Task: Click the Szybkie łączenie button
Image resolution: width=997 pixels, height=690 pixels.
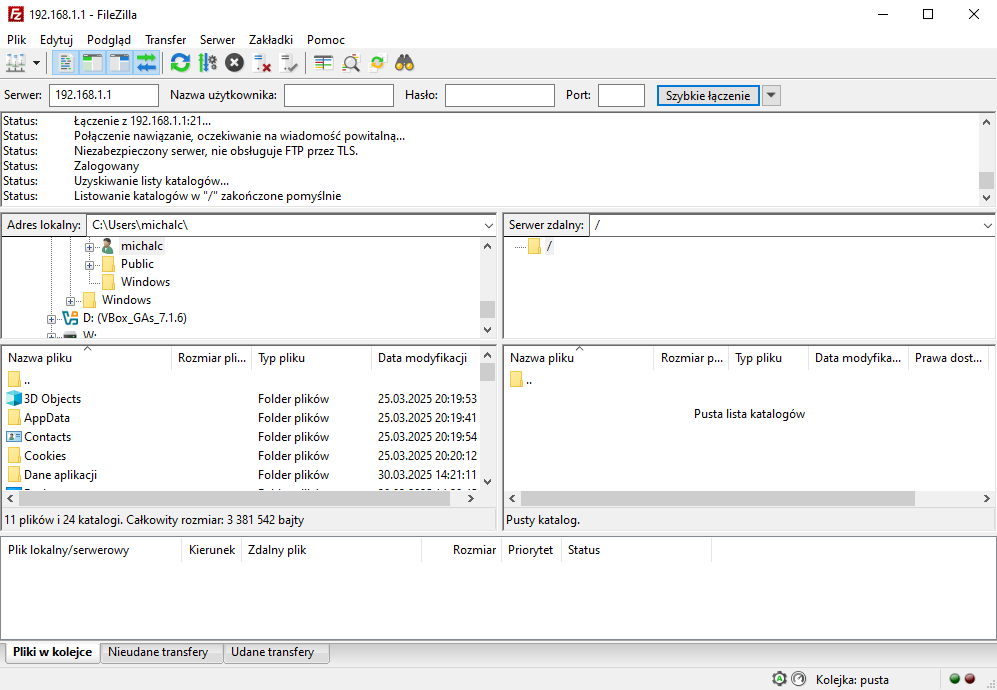Action: [708, 95]
